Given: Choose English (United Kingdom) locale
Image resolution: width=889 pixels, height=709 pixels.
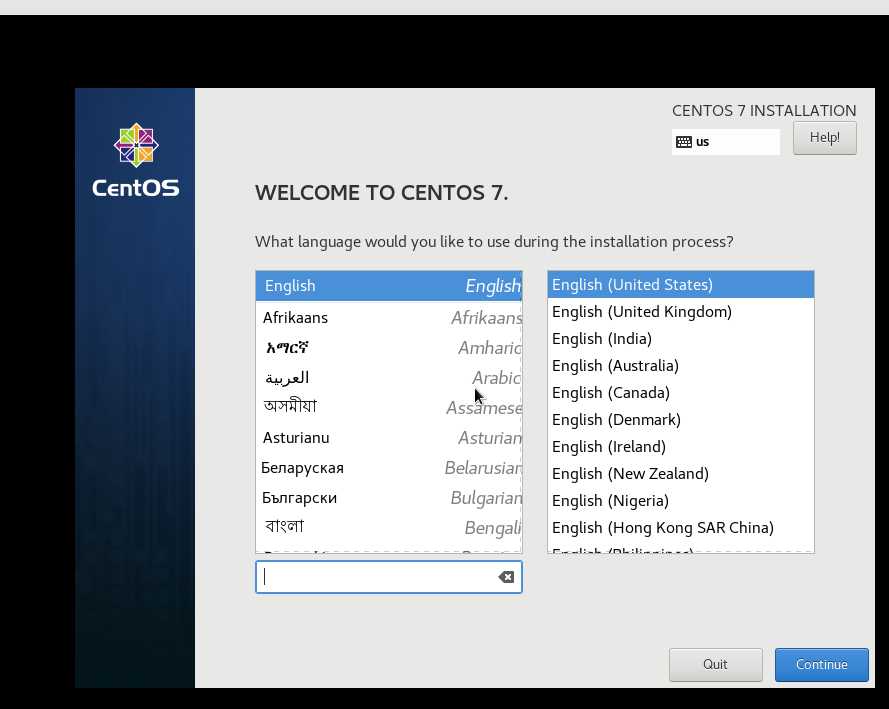Looking at the screenshot, I should tap(681, 312).
